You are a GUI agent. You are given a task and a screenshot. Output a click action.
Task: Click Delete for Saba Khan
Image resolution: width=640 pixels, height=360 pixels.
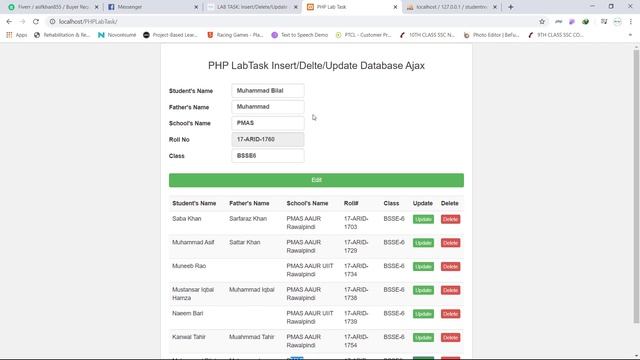(x=450, y=220)
